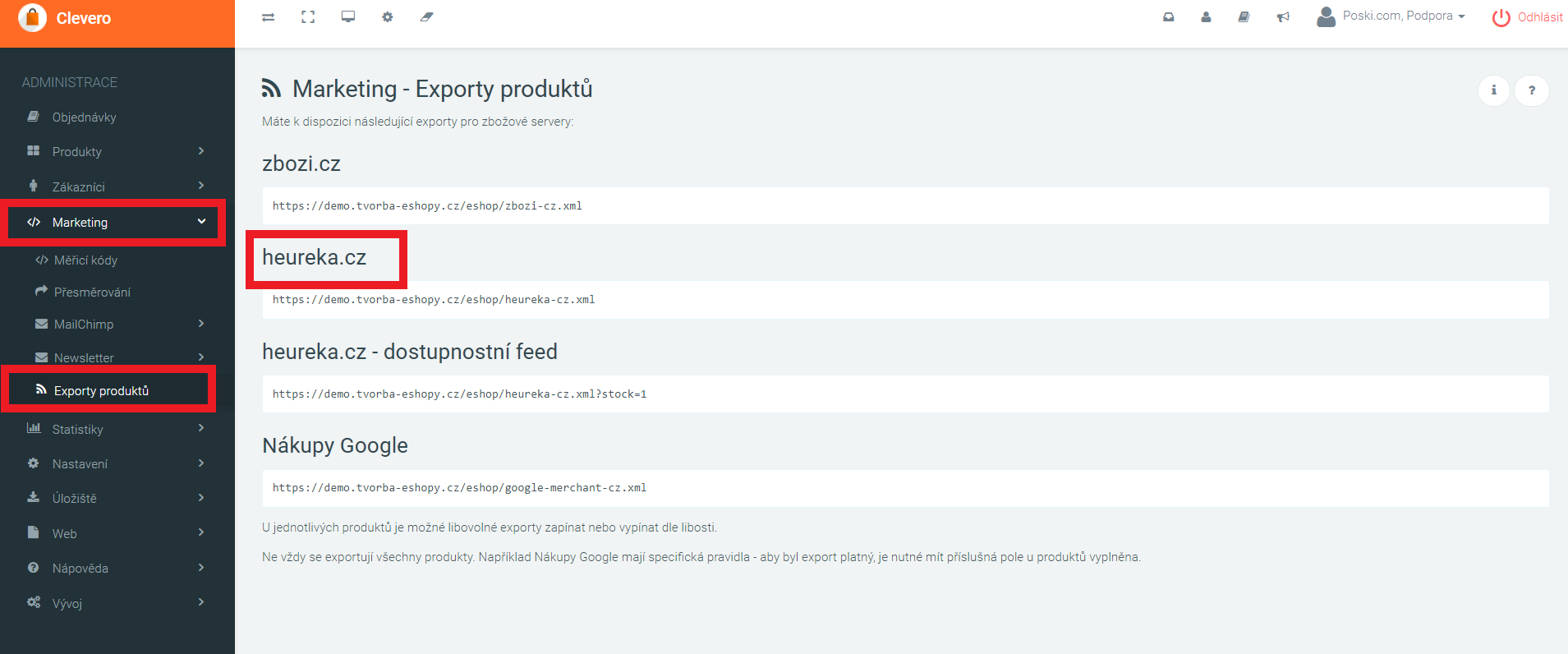Click Odhlásit to log out

[1528, 17]
